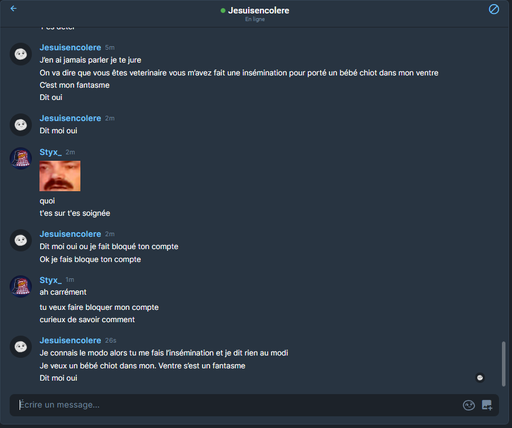512x428 pixels.
Task: Open the image attachment icon in message bar
Action: coord(487,405)
